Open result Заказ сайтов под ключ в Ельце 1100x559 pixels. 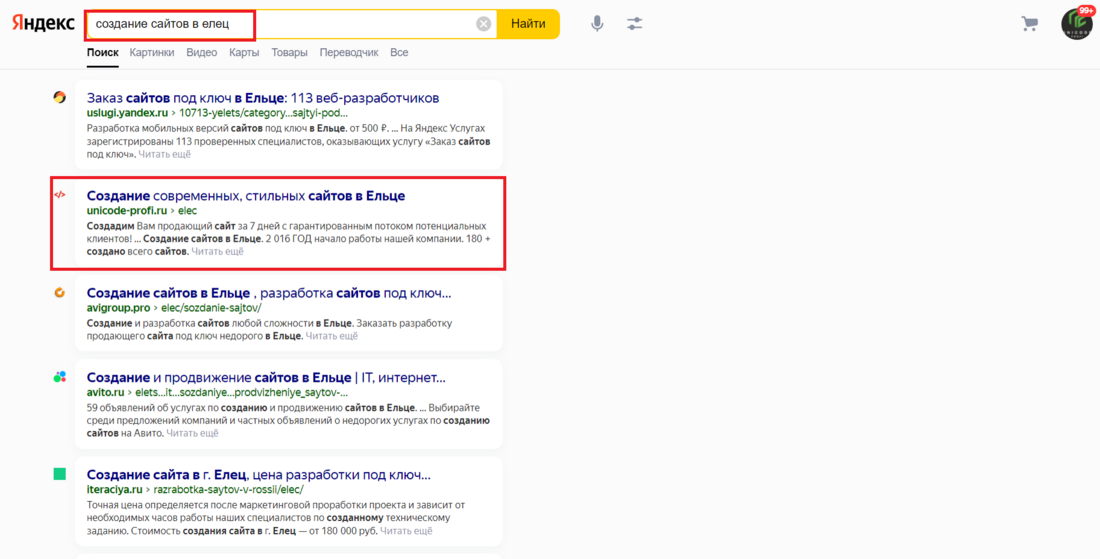[x=263, y=98]
